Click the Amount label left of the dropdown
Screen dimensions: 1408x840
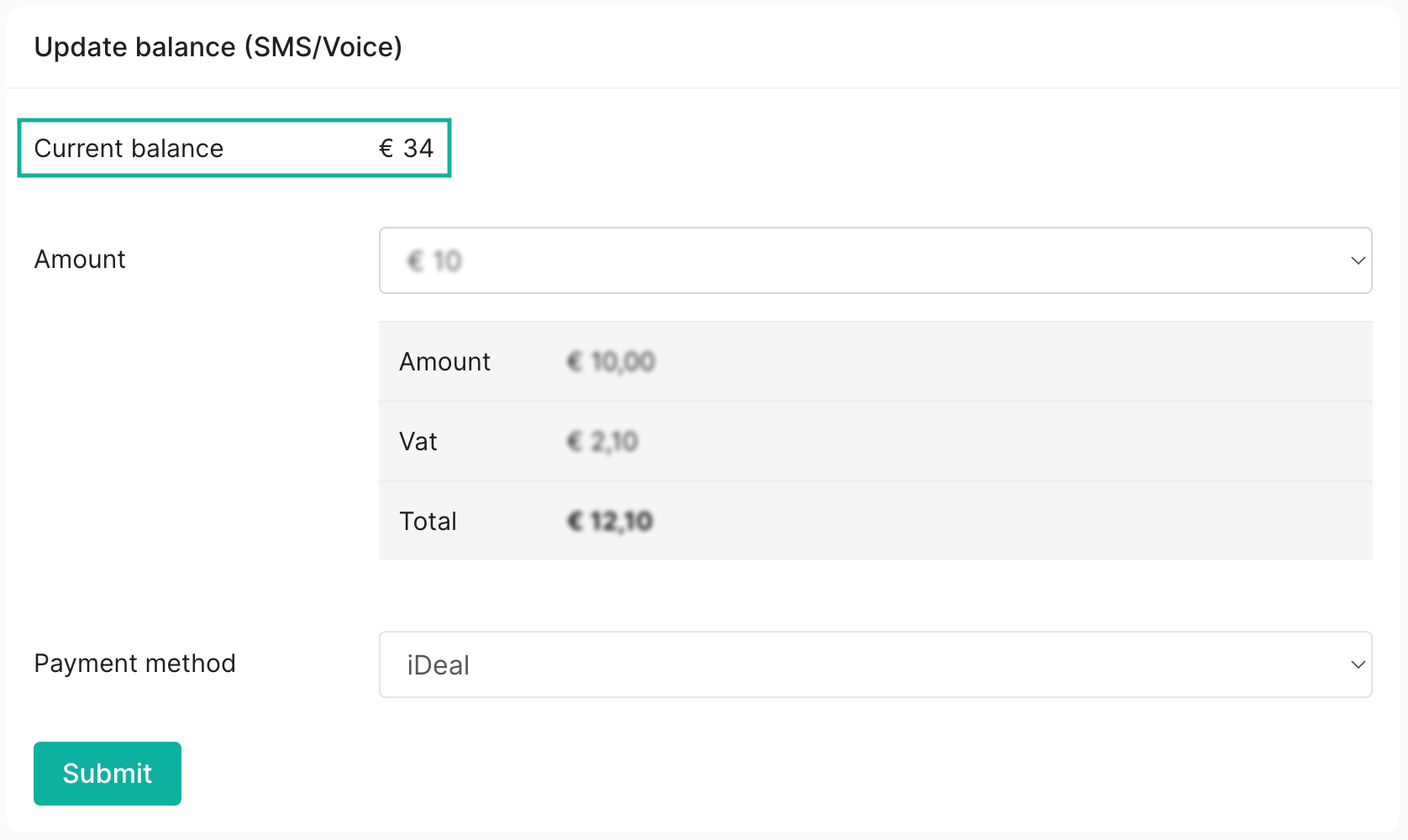pyautogui.click(x=80, y=260)
